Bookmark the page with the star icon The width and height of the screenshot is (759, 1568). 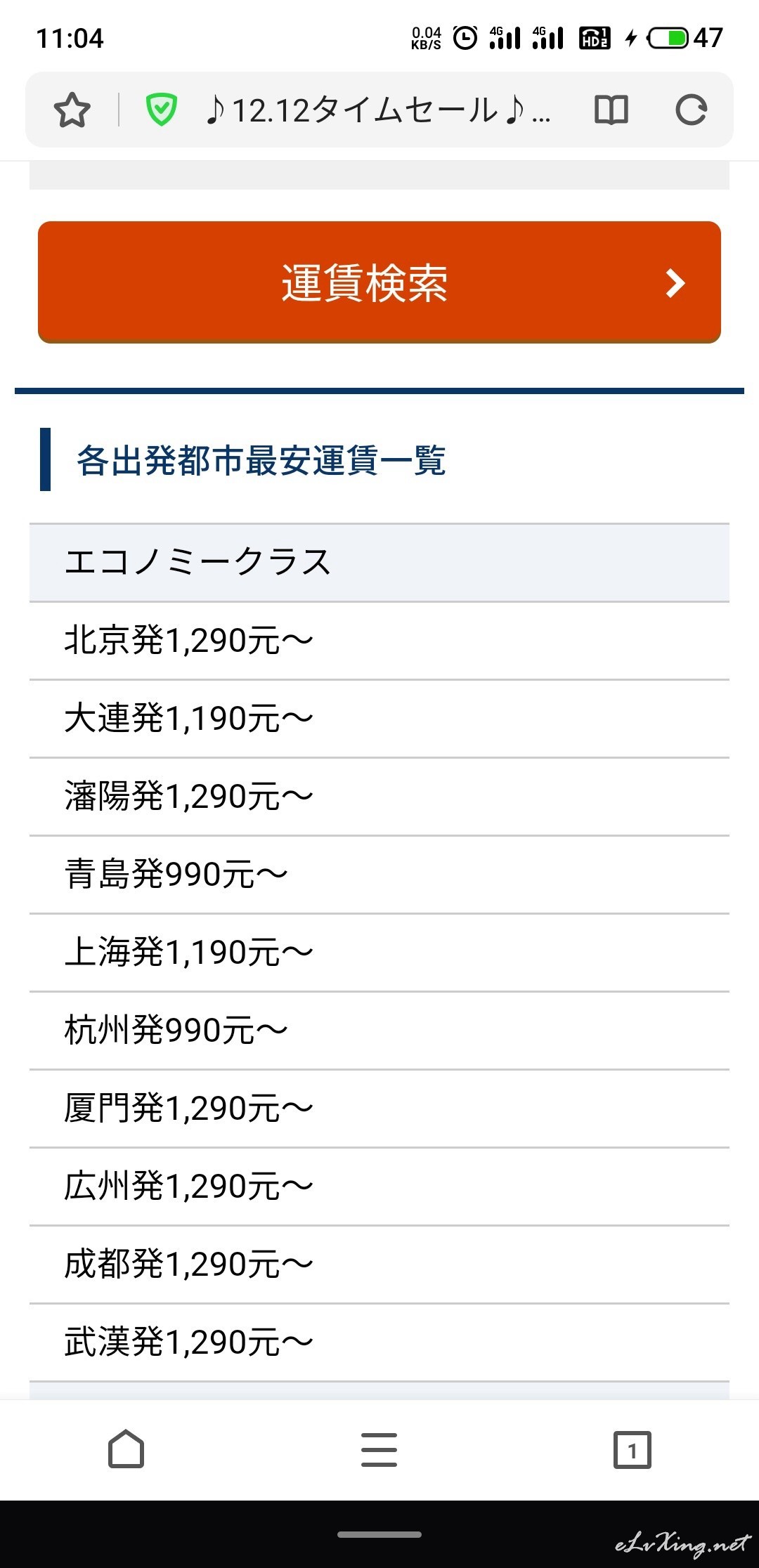coord(72,110)
